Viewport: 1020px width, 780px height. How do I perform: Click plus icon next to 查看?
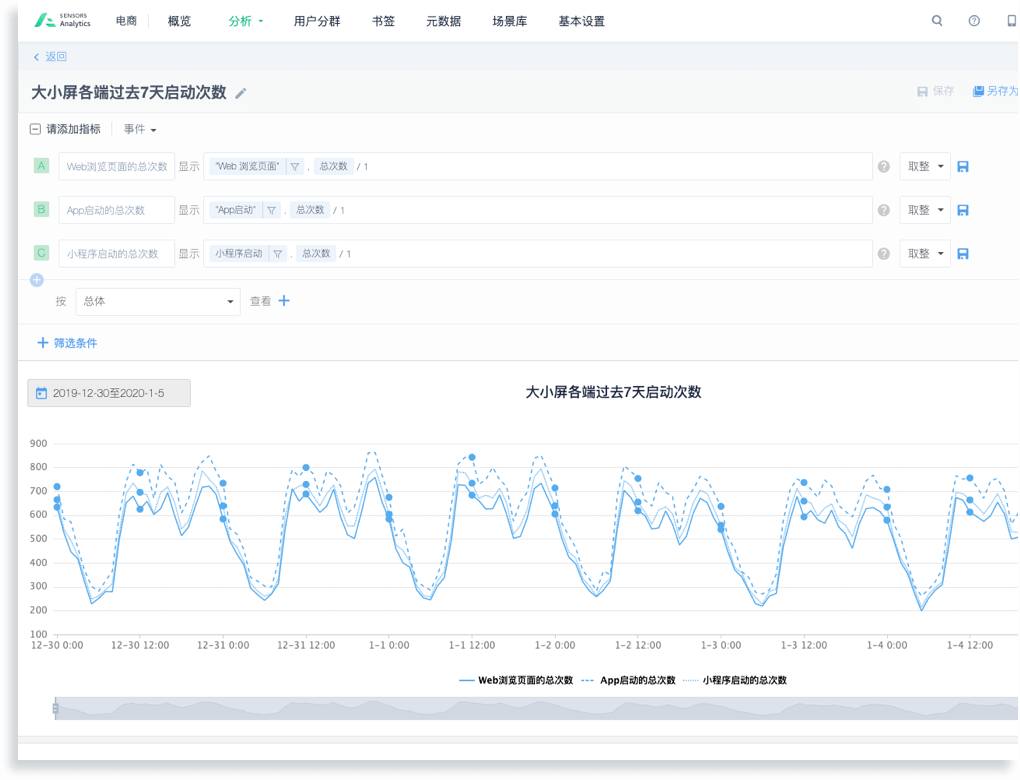[284, 301]
